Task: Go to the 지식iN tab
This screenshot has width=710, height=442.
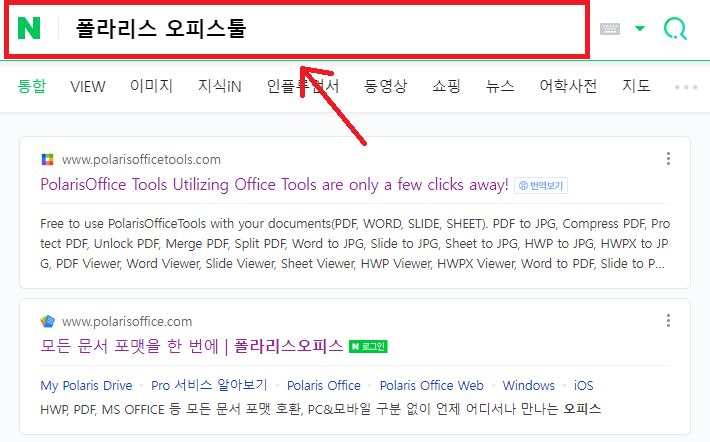Action: pyautogui.click(x=220, y=86)
